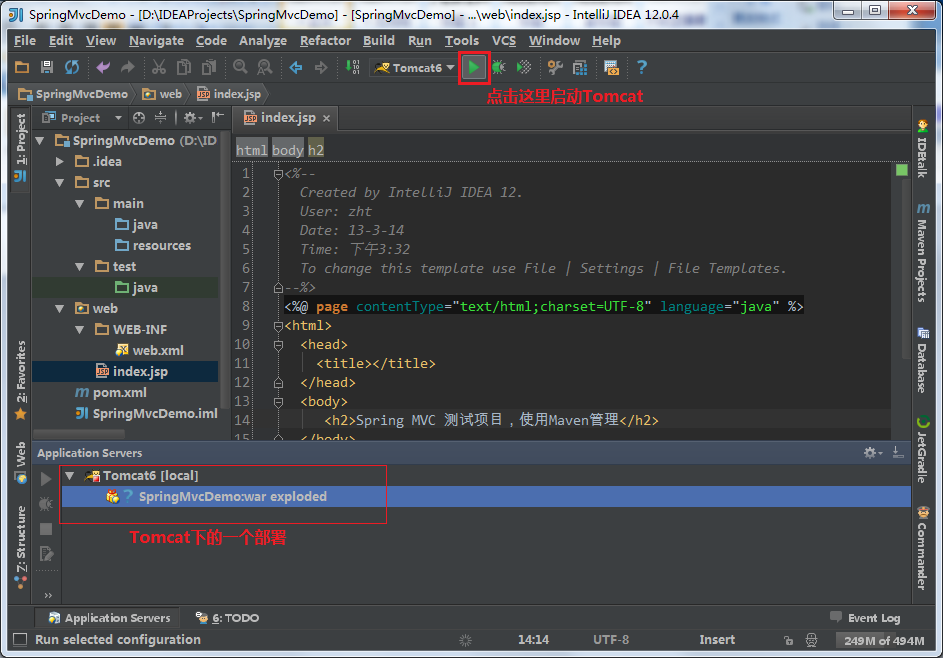Image resolution: width=943 pixels, height=658 pixels.
Task: Expand the .idea folder in project tree
Action: click(x=60, y=161)
